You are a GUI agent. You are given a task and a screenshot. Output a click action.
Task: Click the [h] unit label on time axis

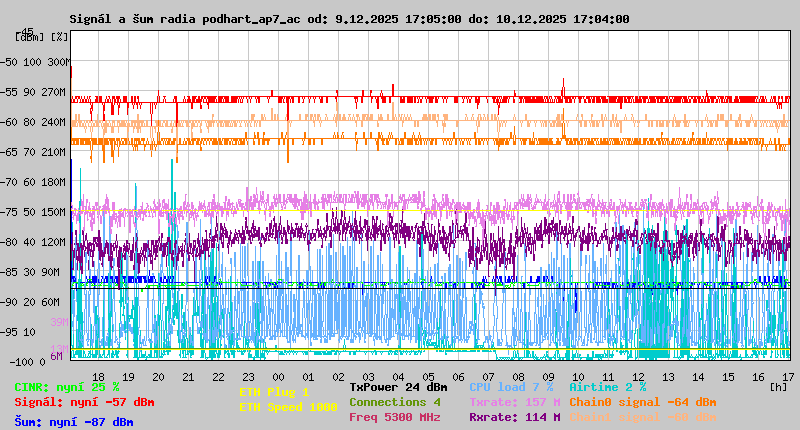778,386
